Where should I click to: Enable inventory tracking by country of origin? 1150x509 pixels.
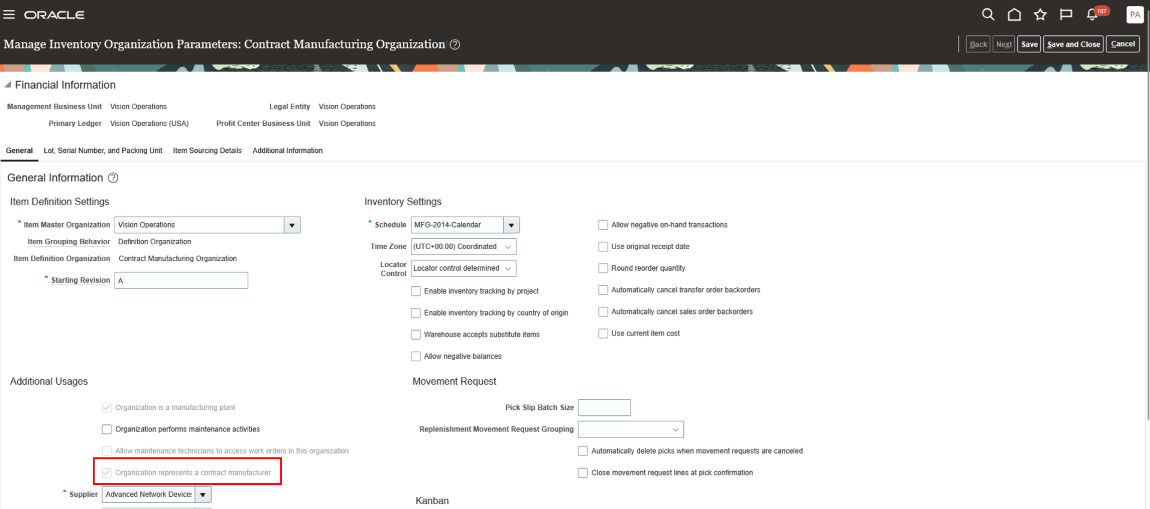417,313
